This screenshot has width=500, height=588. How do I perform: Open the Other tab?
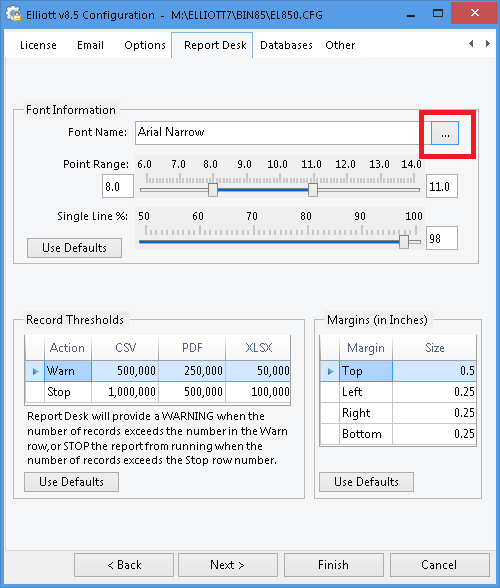pyautogui.click(x=340, y=45)
